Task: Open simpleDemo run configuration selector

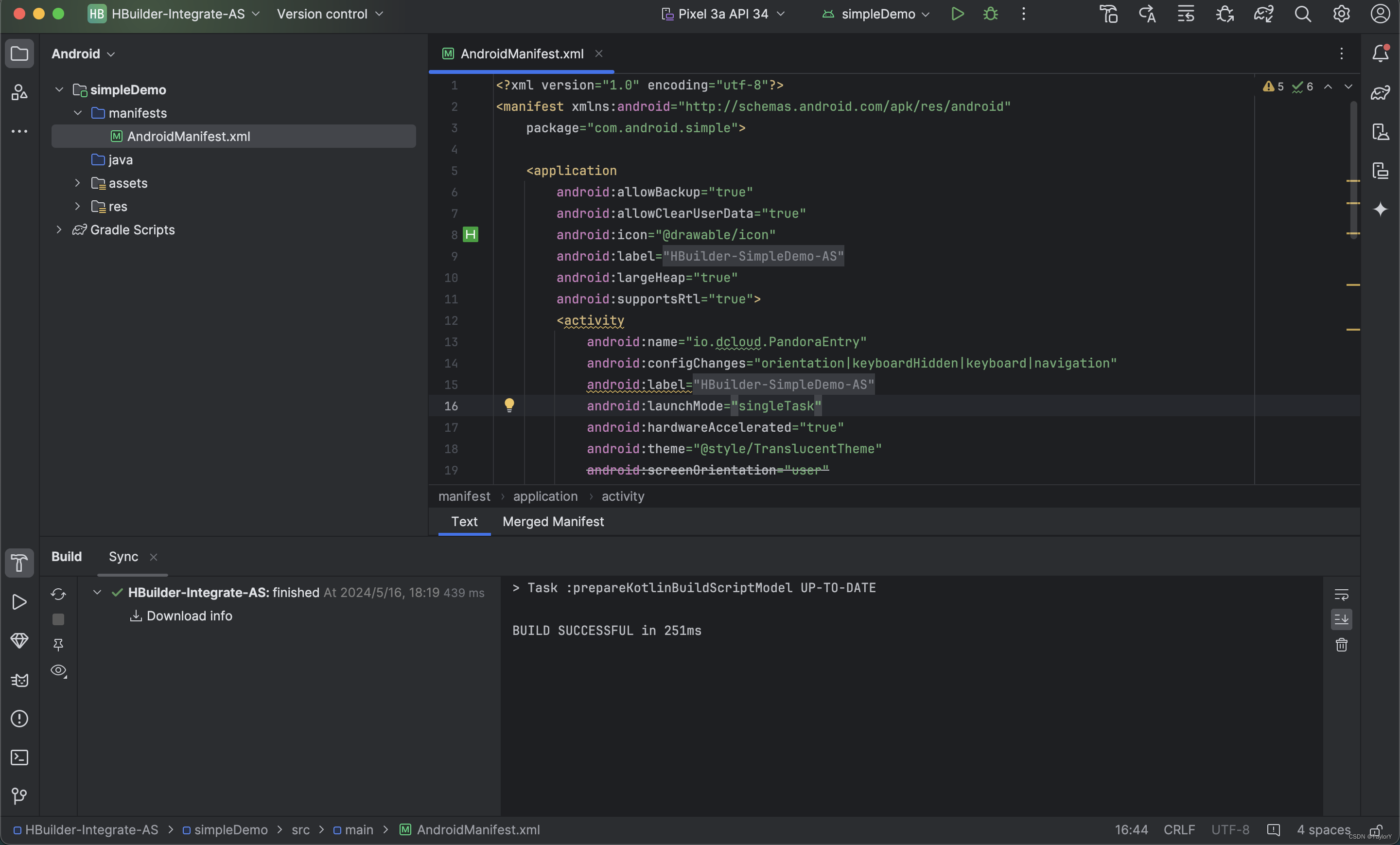Action: [x=875, y=14]
